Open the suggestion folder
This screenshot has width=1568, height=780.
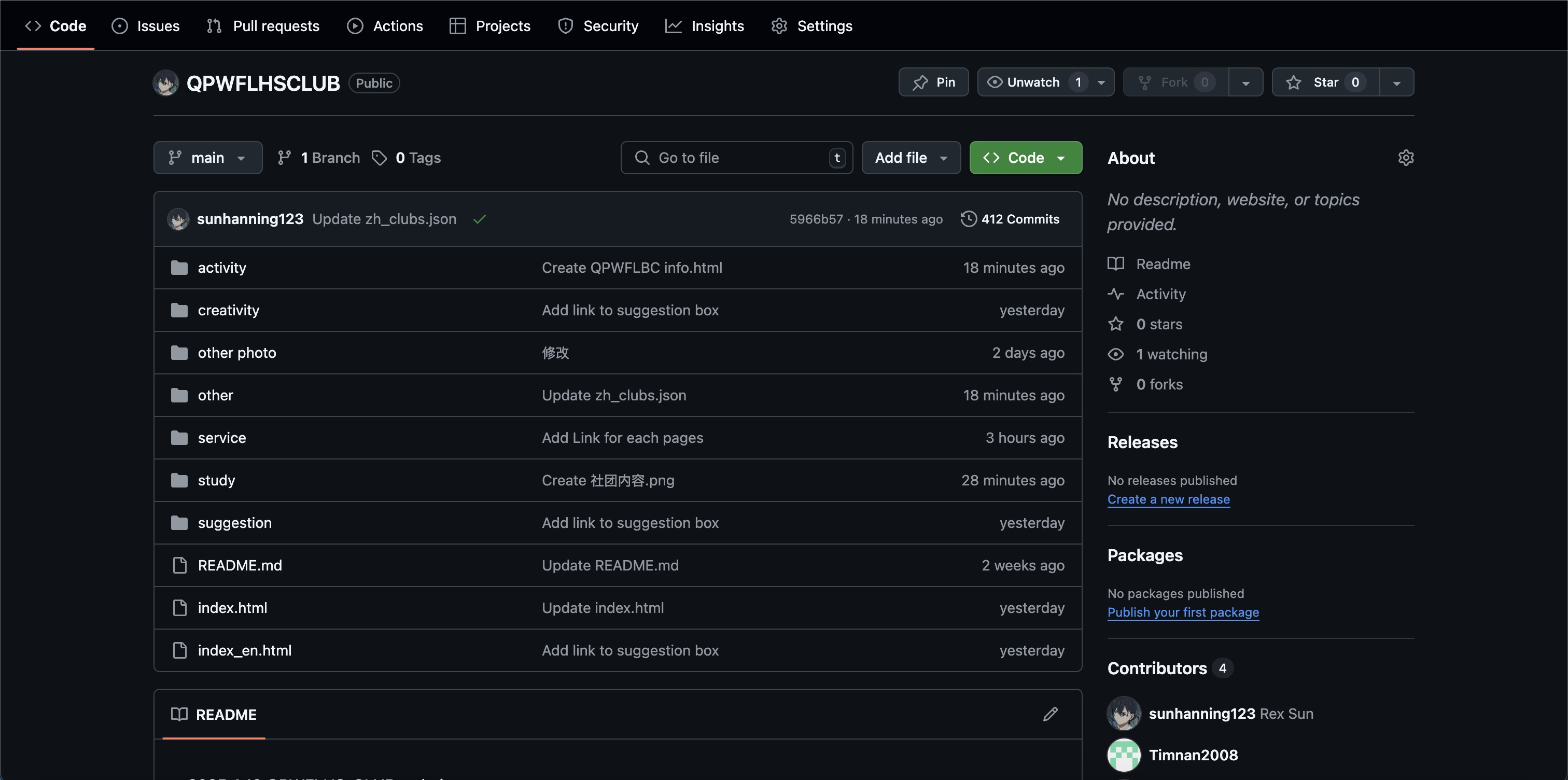pos(234,523)
